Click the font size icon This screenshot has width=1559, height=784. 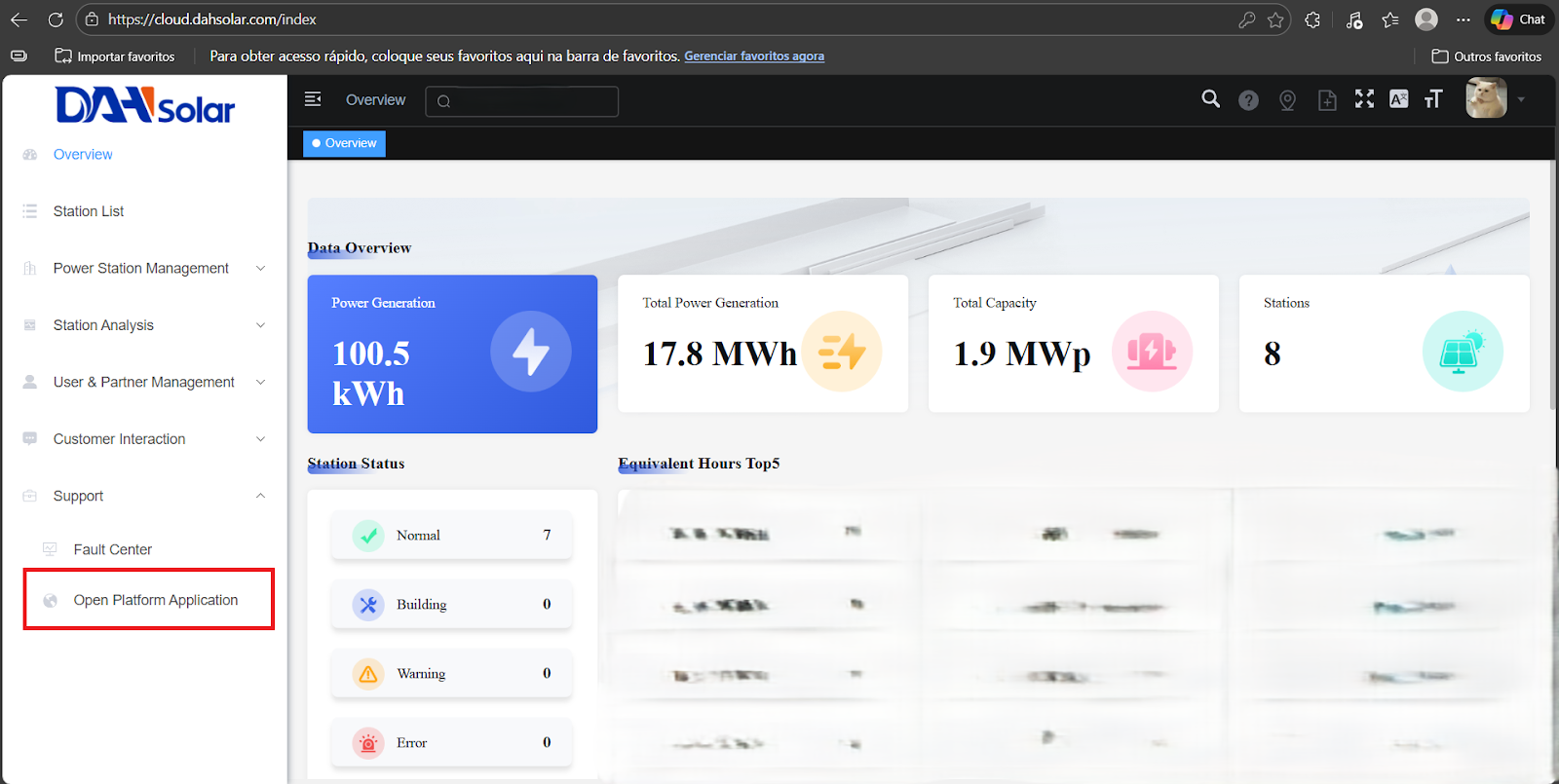[1432, 99]
